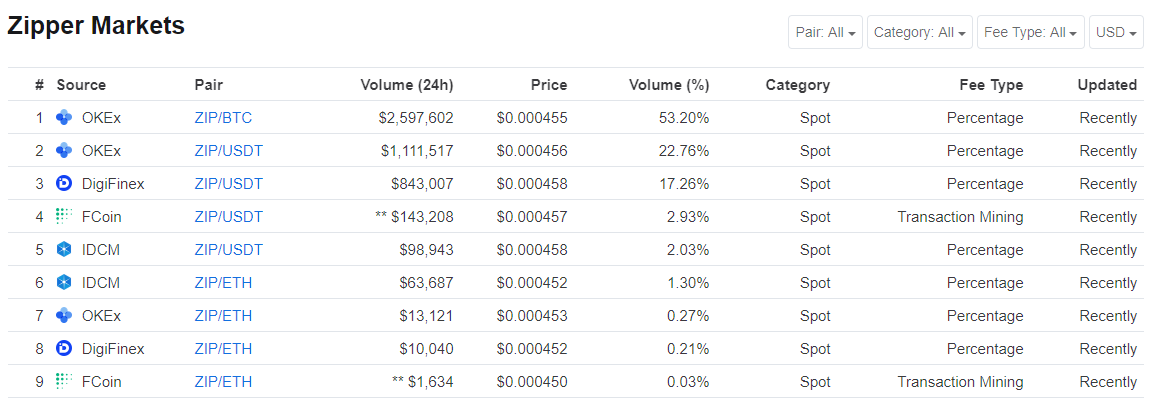Sort by the Pair column header
The width and height of the screenshot is (1166, 406).
[208, 85]
